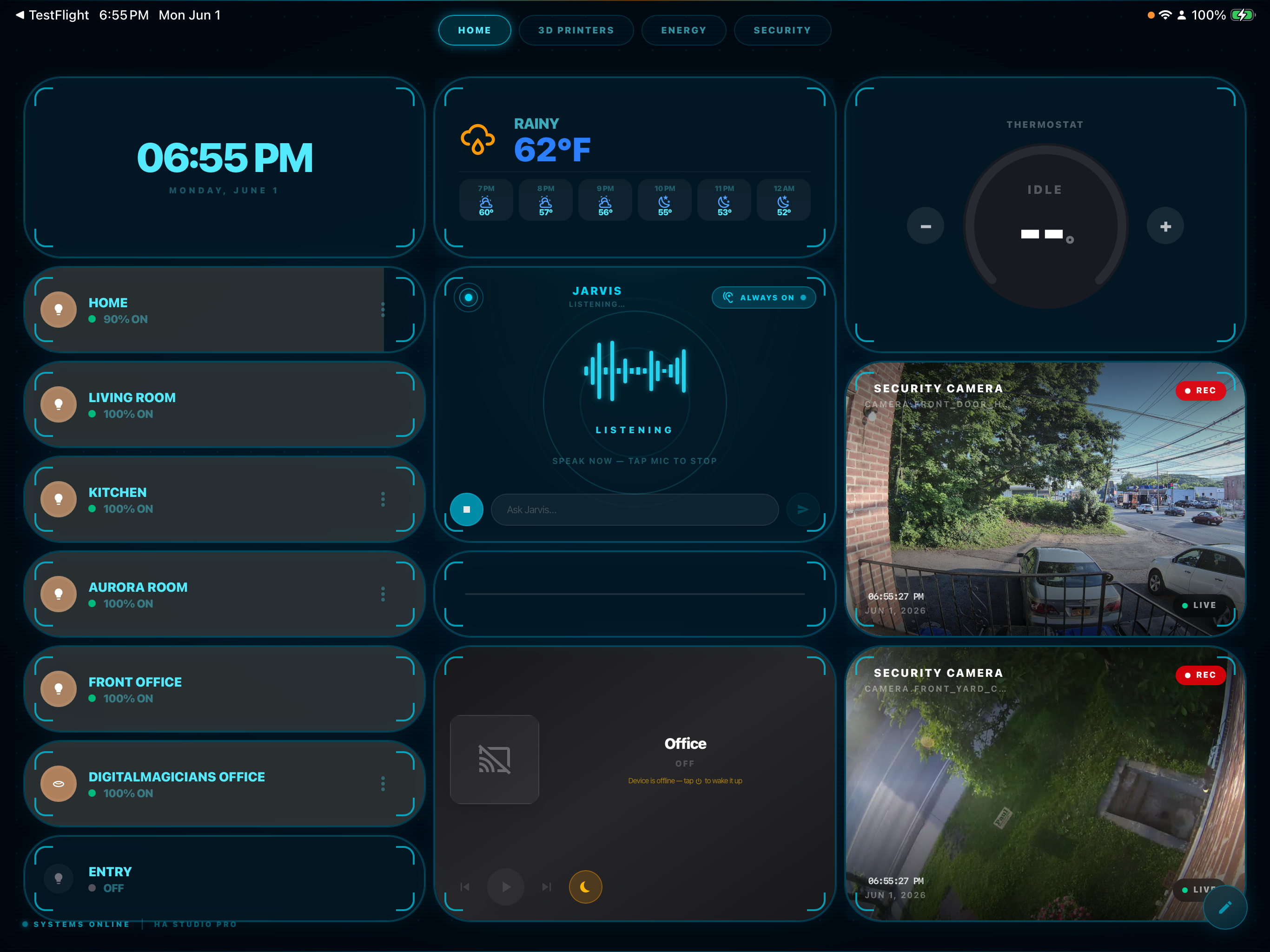Screen dimensions: 1270x952
Task: Click the 06:55 PM clock display
Action: click(225, 158)
